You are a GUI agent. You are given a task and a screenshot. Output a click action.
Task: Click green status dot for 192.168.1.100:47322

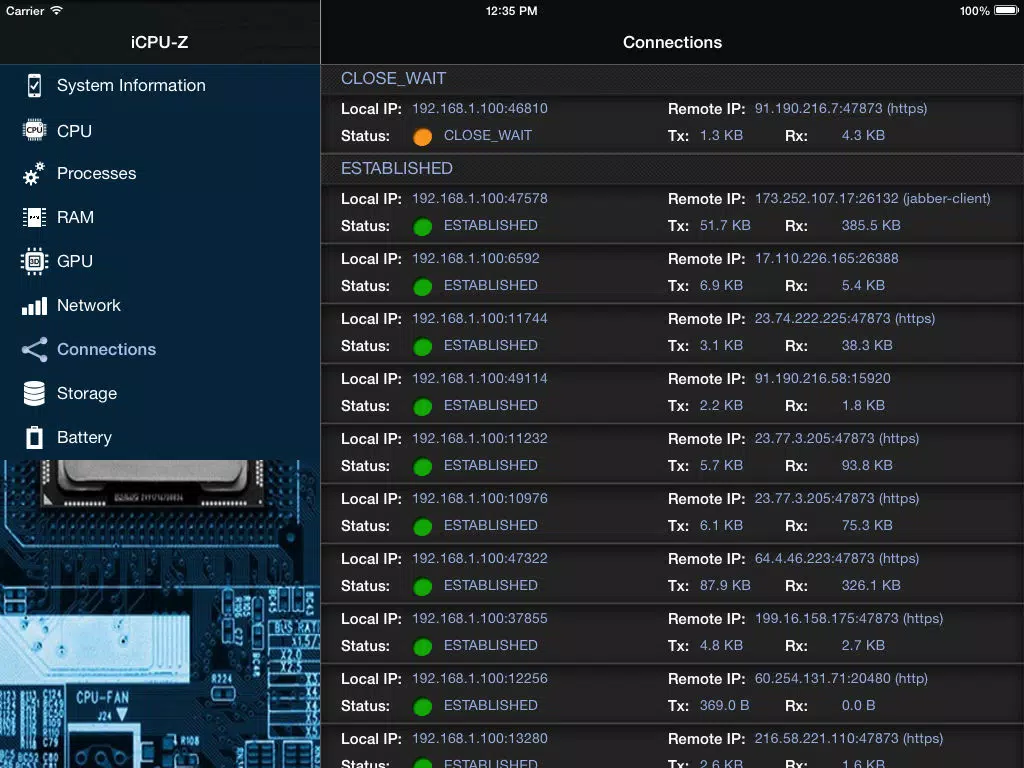[x=423, y=587]
